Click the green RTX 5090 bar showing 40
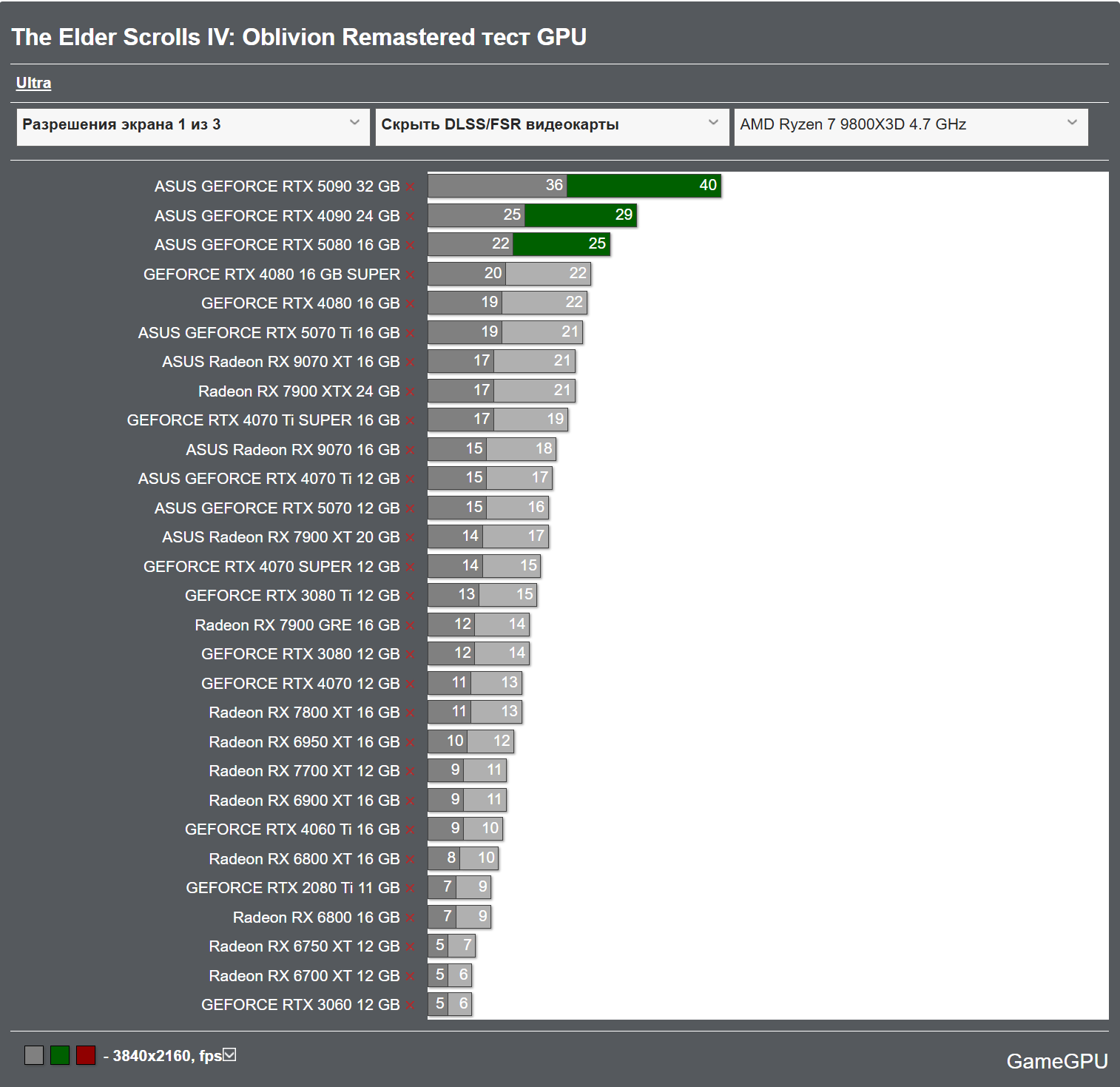This screenshot has height=1087, width=1120. 644,186
